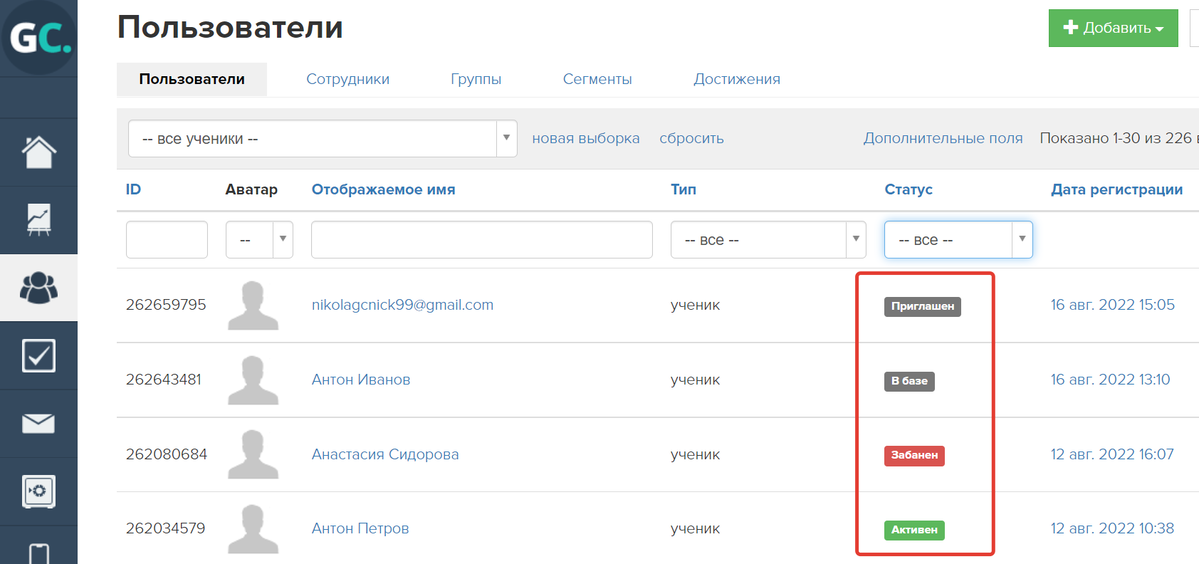Click the GC logo in the sidebar

38,37
